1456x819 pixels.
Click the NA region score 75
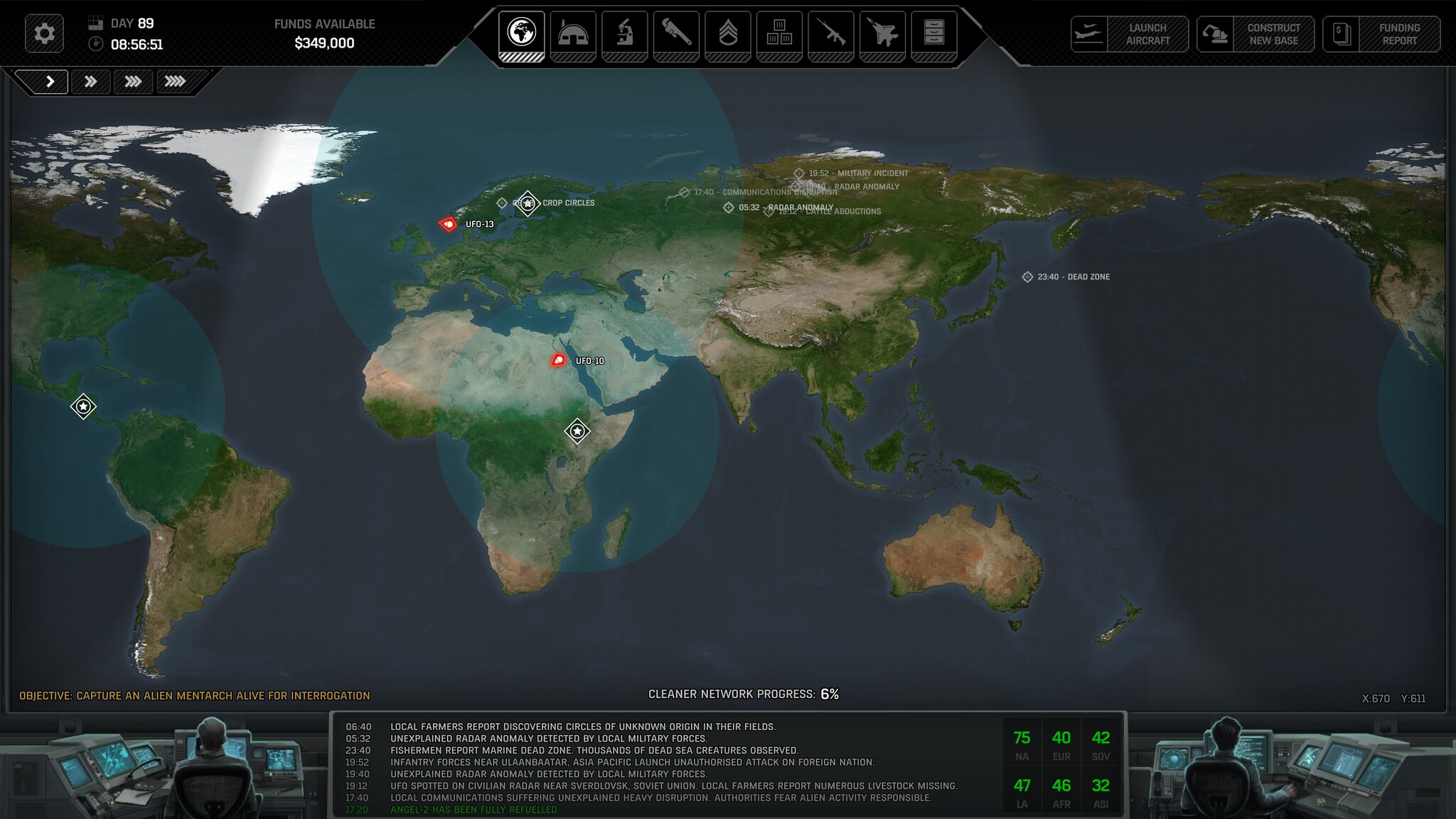click(x=1022, y=738)
